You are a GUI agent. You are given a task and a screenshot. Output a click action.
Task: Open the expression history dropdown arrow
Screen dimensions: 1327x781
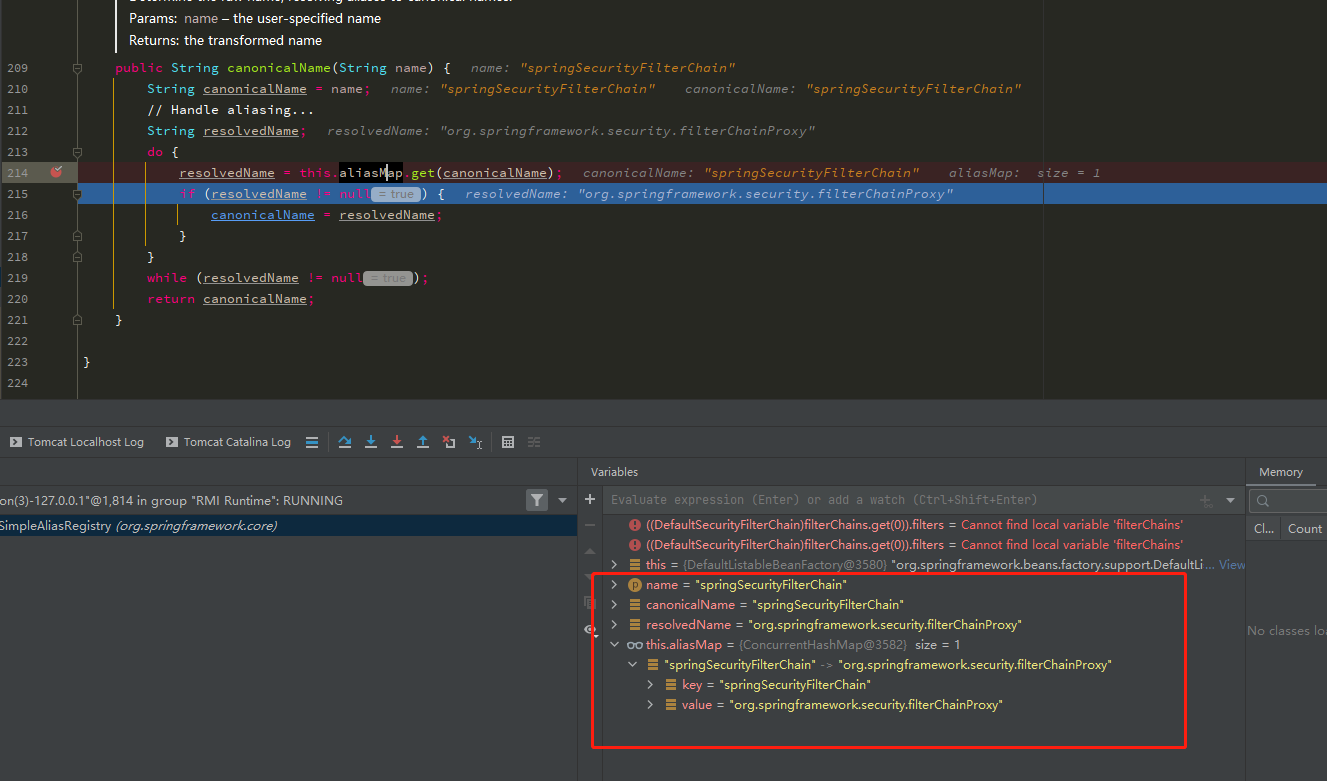point(1230,500)
